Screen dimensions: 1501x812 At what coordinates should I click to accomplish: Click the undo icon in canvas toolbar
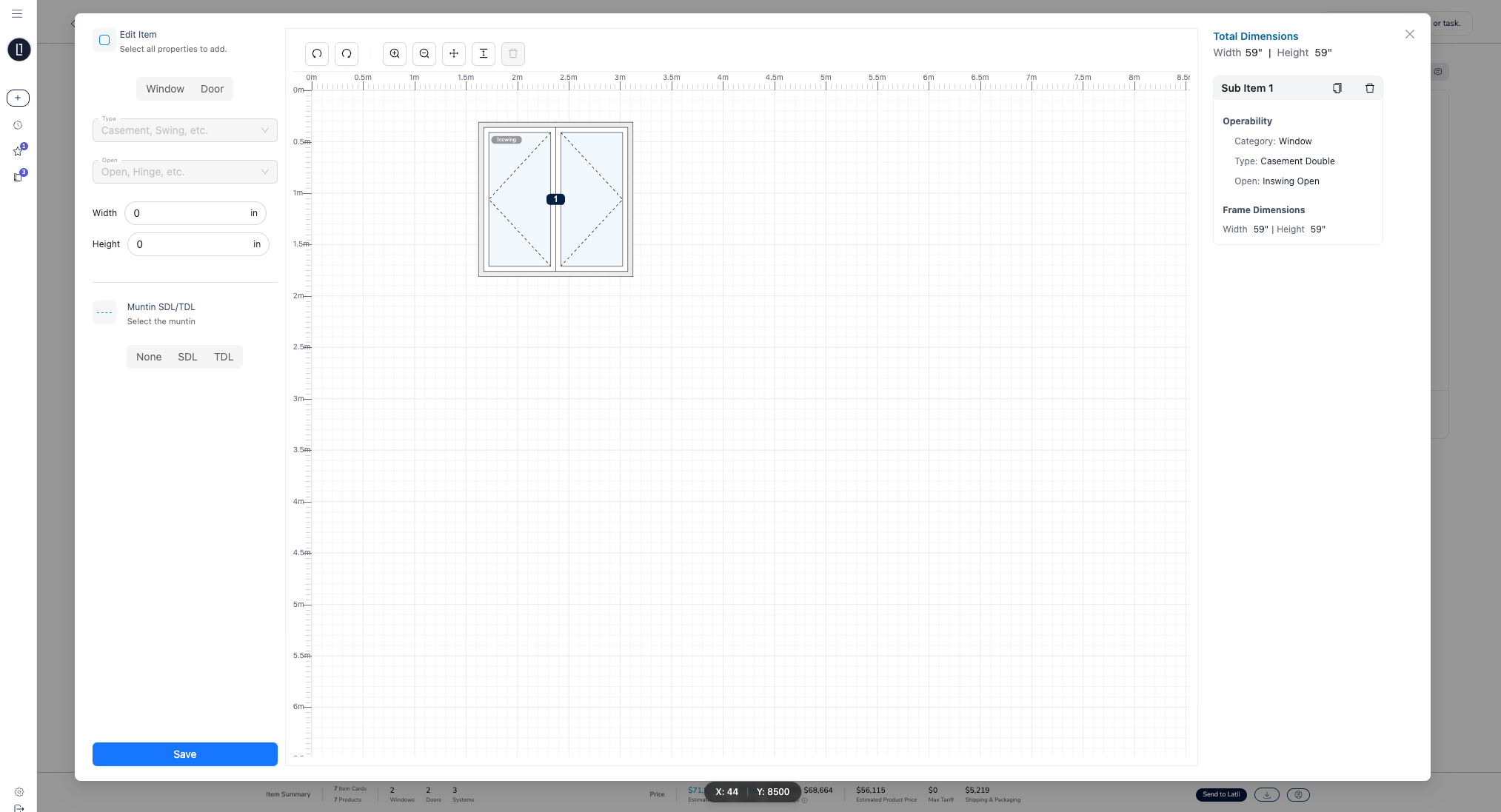tap(317, 53)
